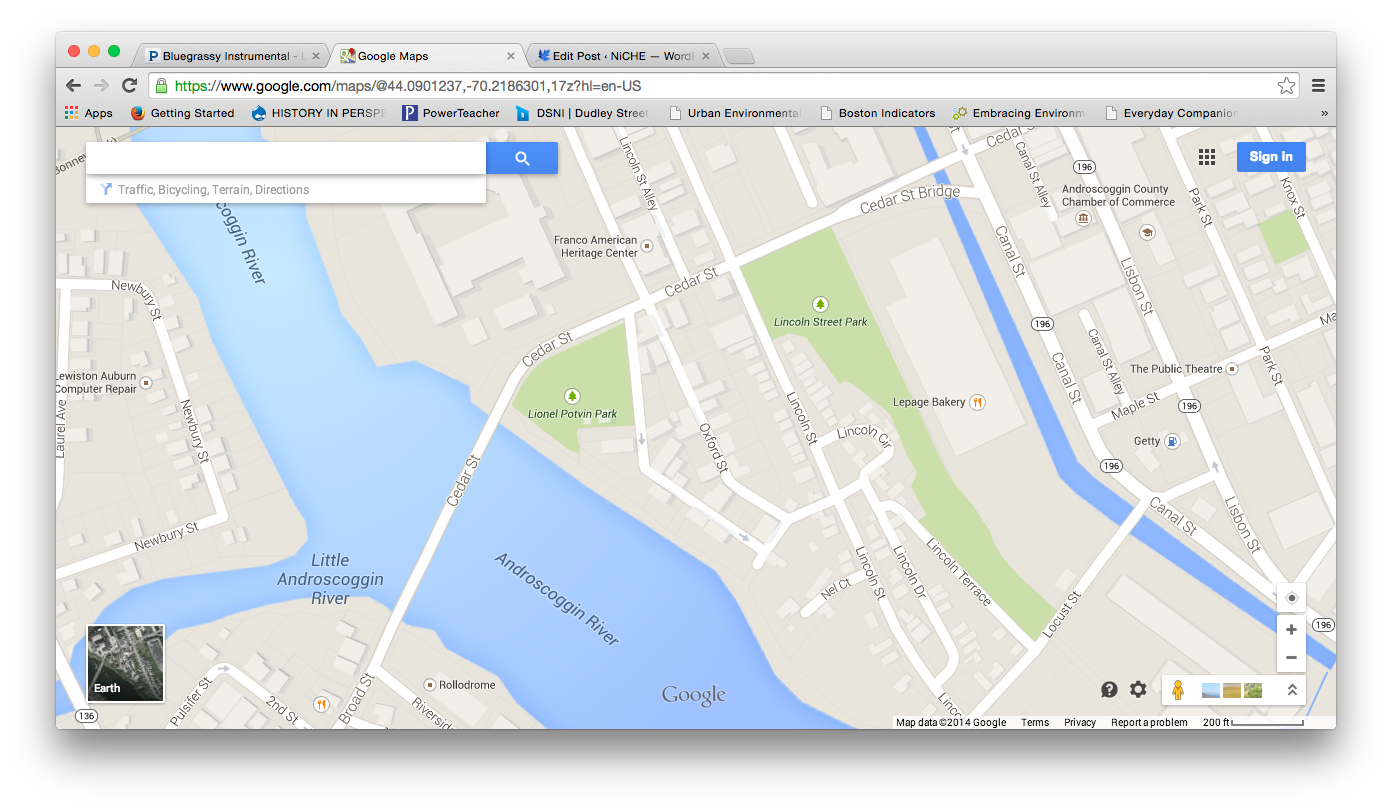Select the Street View pegman
Screen dimensions: 1392x809
1178,690
